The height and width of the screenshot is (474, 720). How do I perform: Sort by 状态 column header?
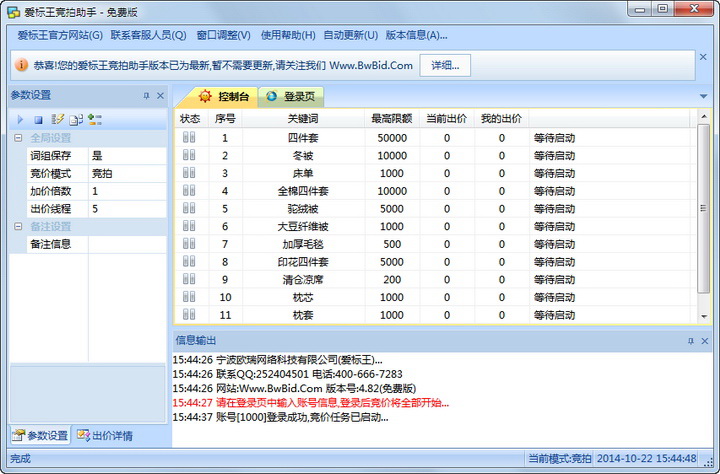click(x=190, y=119)
